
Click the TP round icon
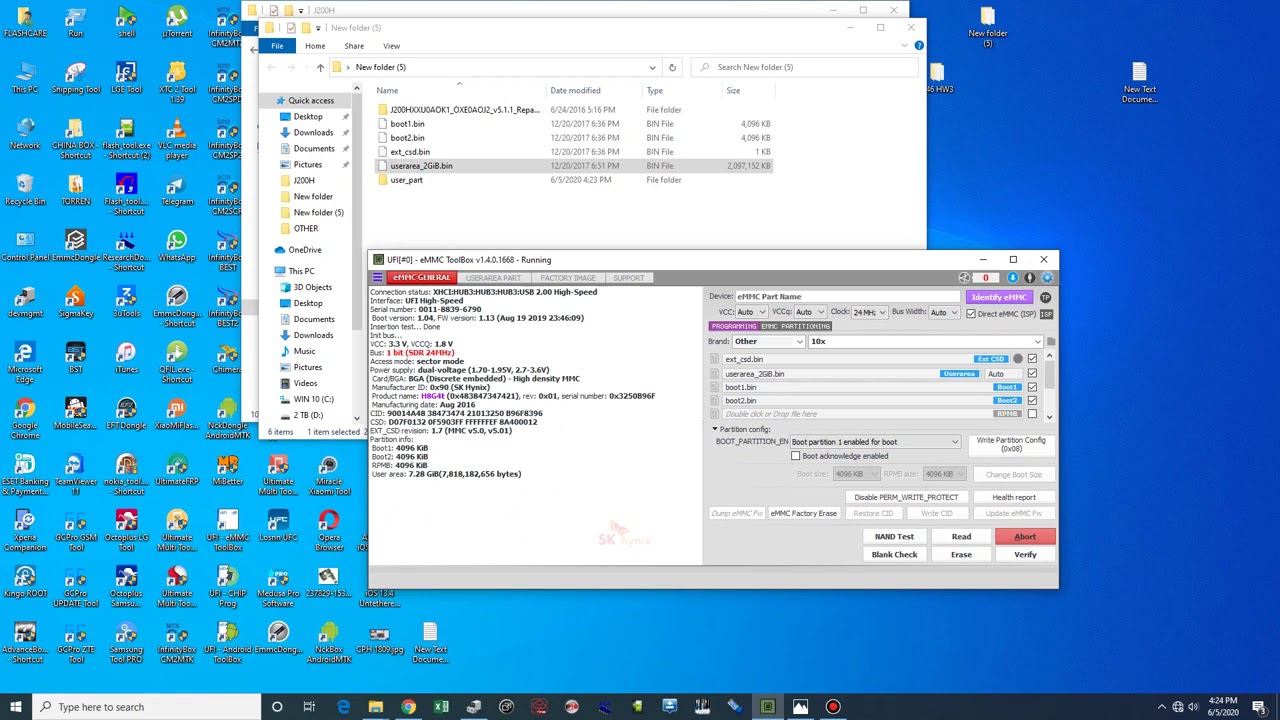(x=1045, y=297)
